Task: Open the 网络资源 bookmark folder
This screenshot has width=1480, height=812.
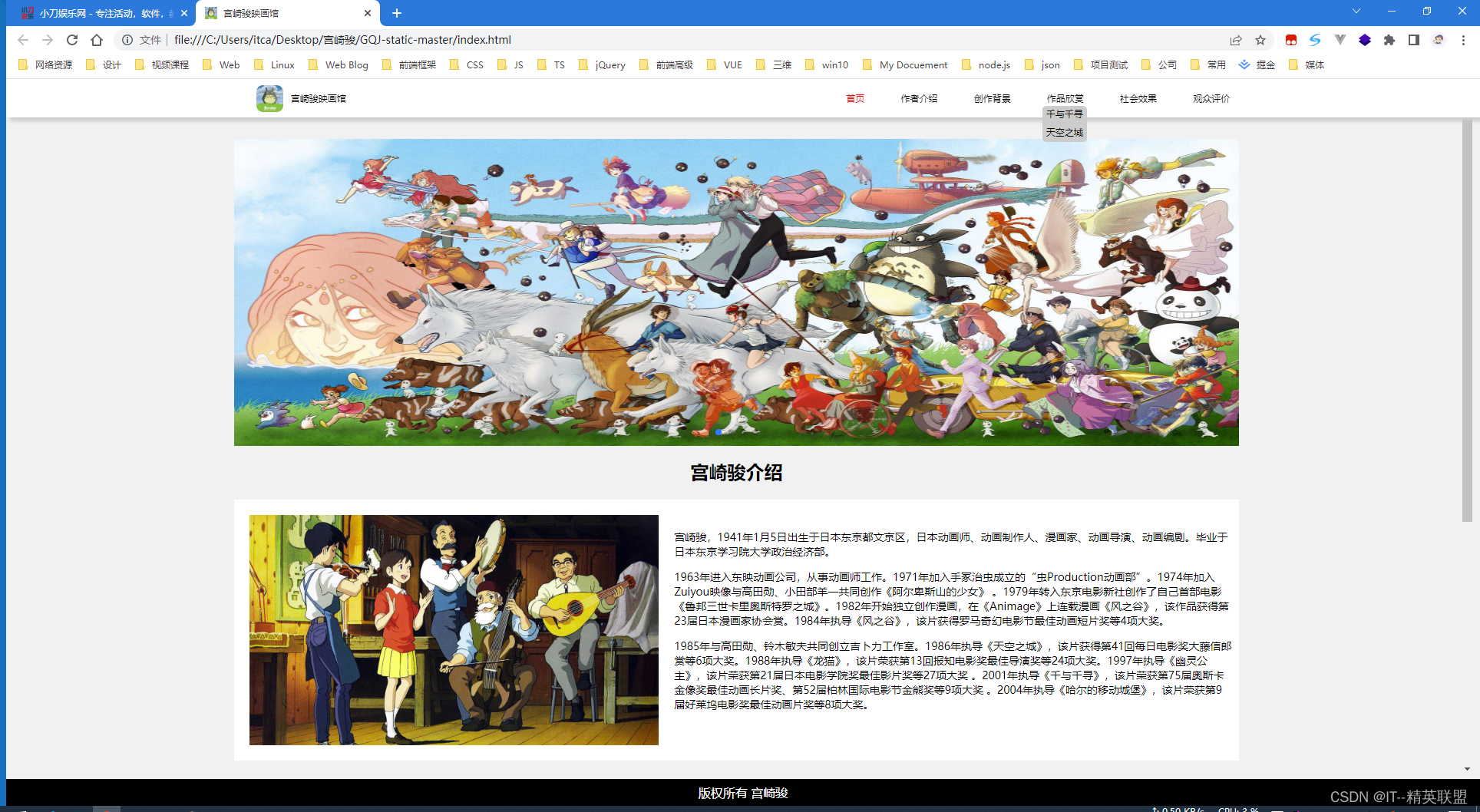Action: (45, 65)
